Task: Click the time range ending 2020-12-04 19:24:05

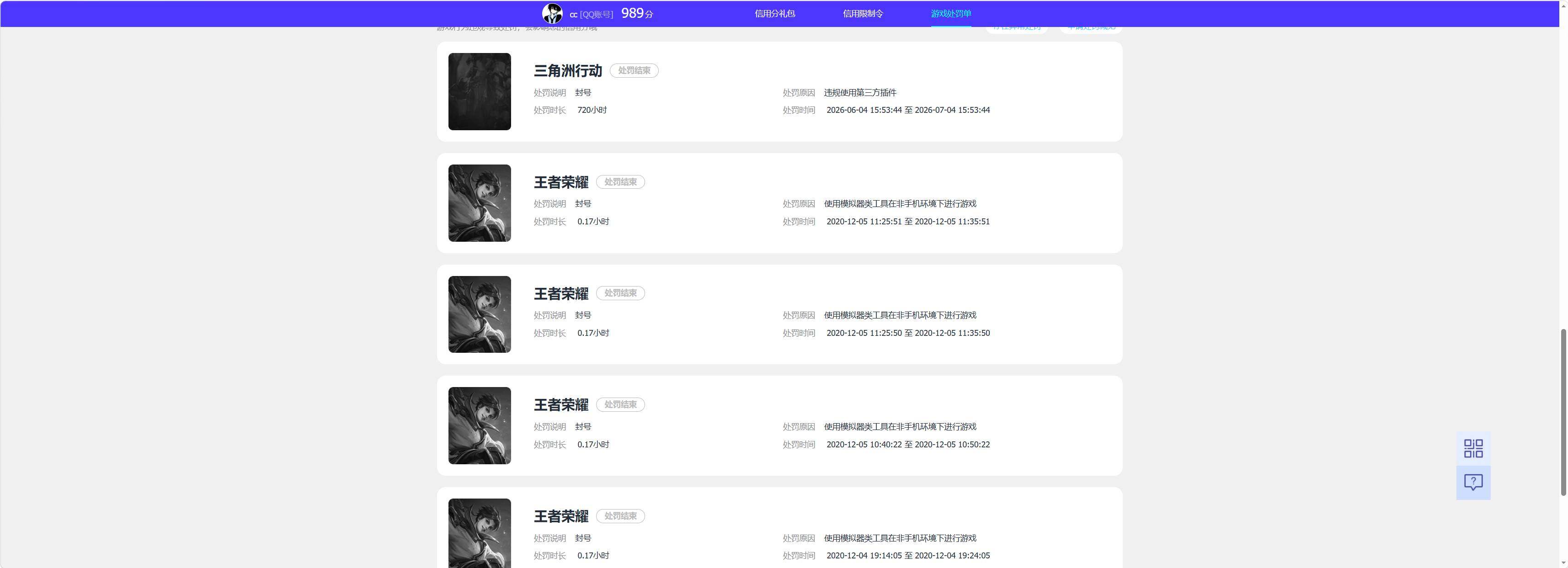Action: [x=908, y=555]
